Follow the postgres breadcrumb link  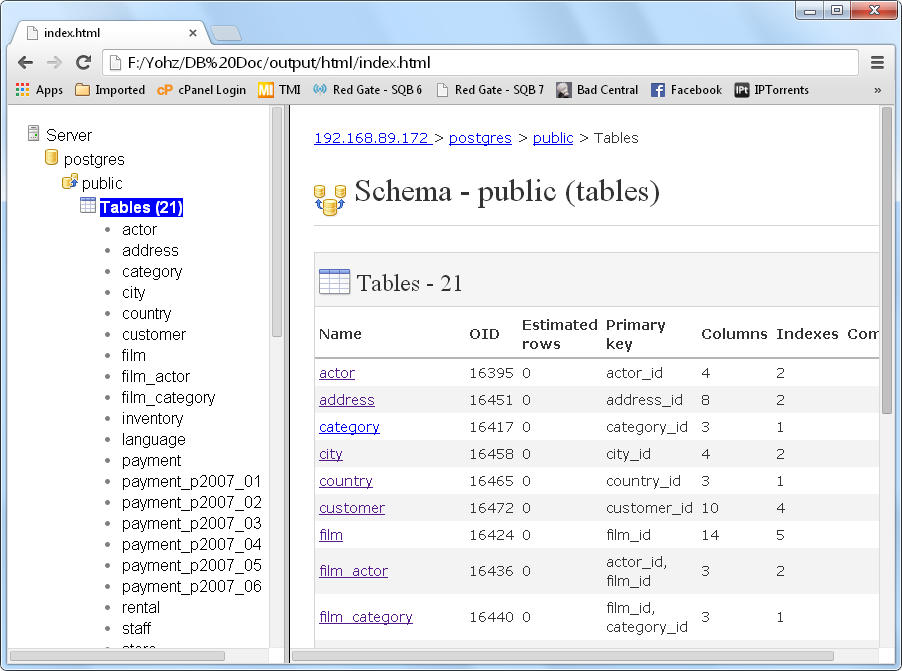(479, 138)
